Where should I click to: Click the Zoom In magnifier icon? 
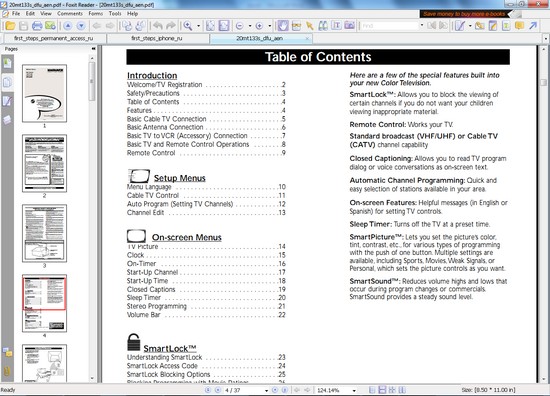188,26
